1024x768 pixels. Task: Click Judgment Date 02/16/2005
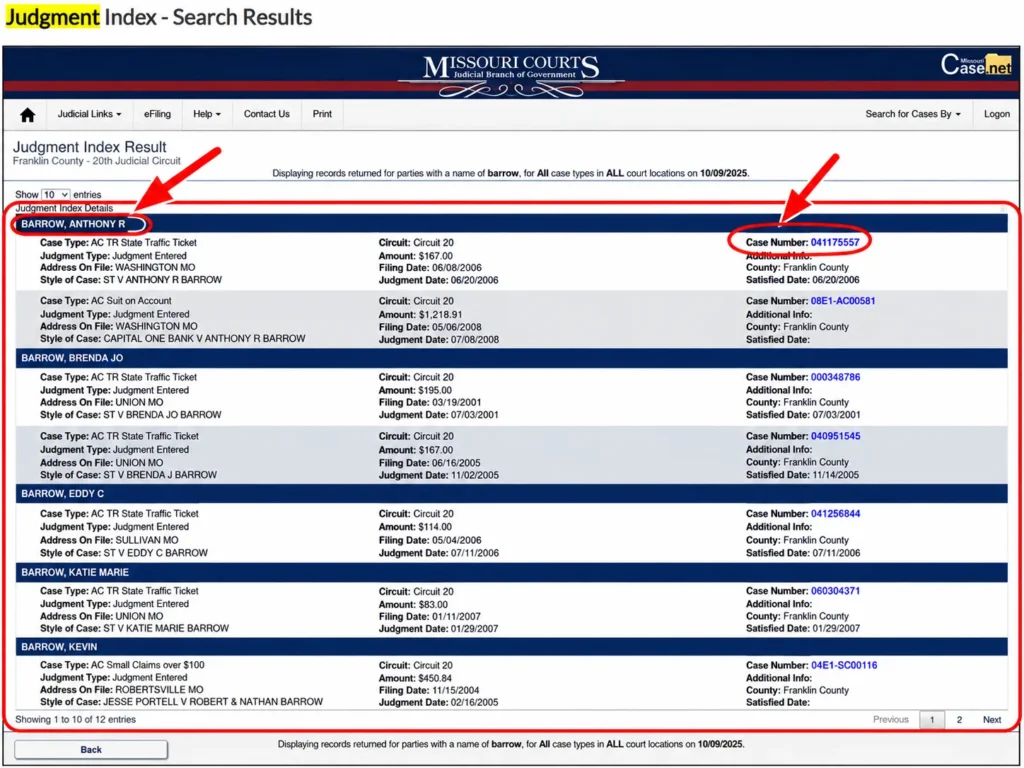coord(439,703)
